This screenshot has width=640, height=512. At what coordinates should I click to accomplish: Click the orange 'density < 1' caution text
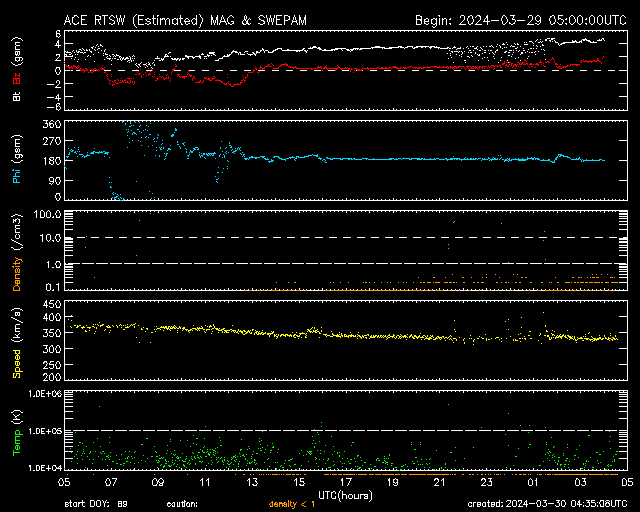point(292,504)
